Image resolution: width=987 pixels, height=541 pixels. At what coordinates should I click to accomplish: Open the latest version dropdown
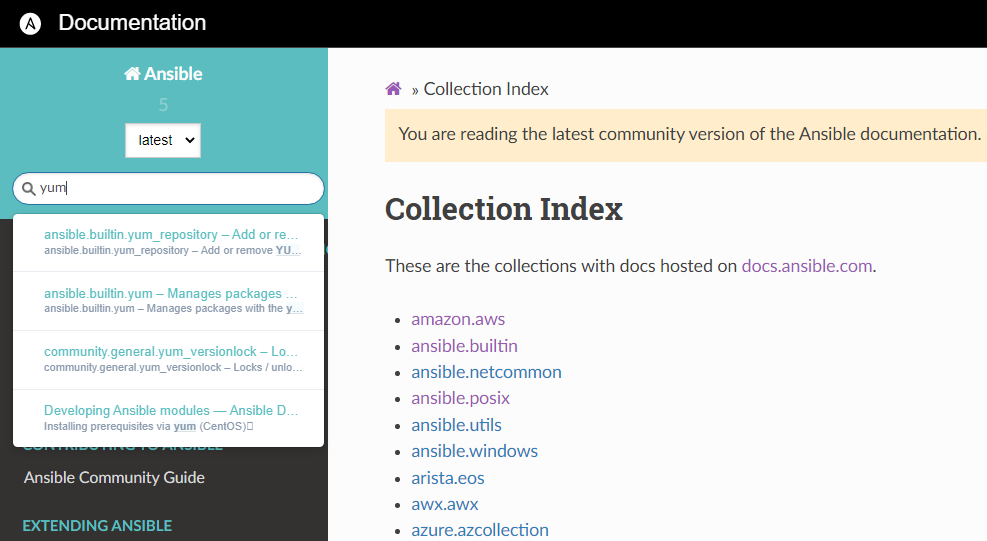[x=163, y=140]
